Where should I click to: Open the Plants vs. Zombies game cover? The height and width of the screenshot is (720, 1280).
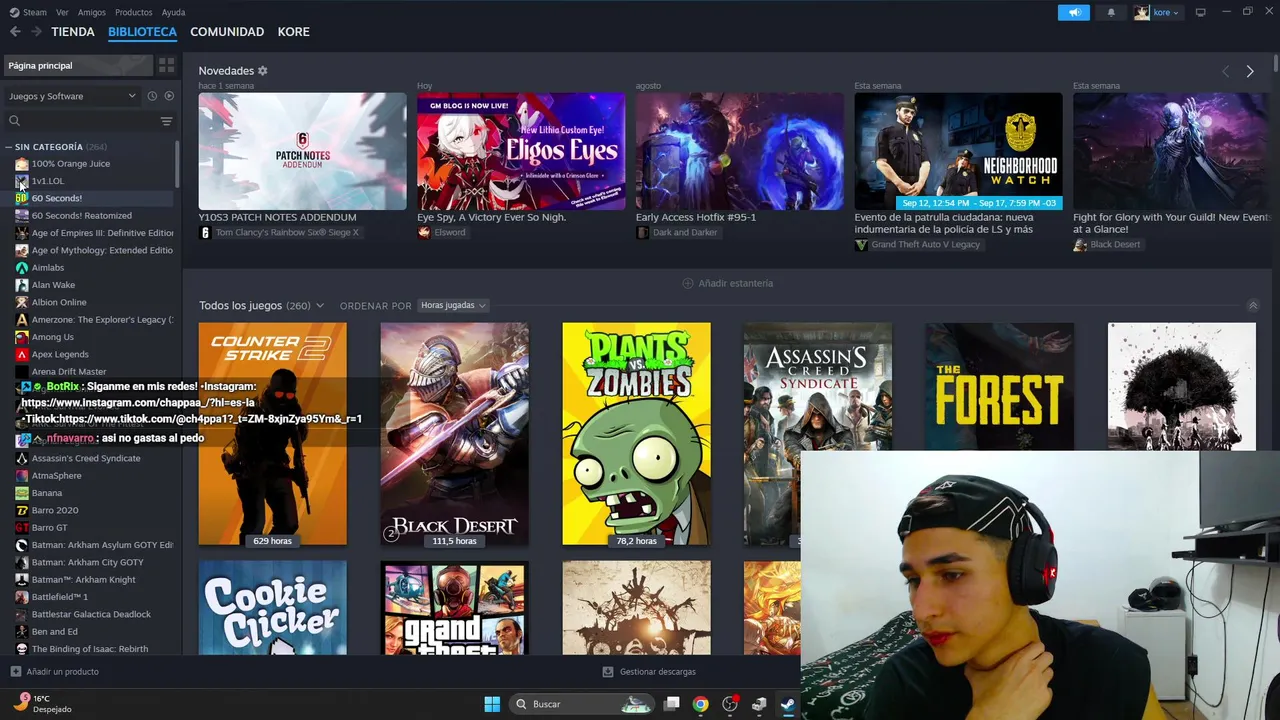636,434
